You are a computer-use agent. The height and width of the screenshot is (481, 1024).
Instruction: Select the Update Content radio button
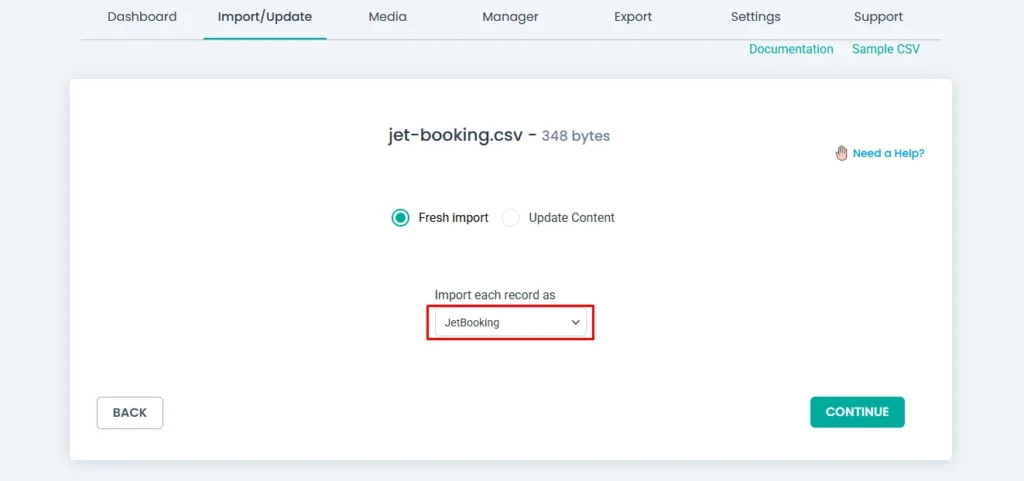click(x=511, y=218)
